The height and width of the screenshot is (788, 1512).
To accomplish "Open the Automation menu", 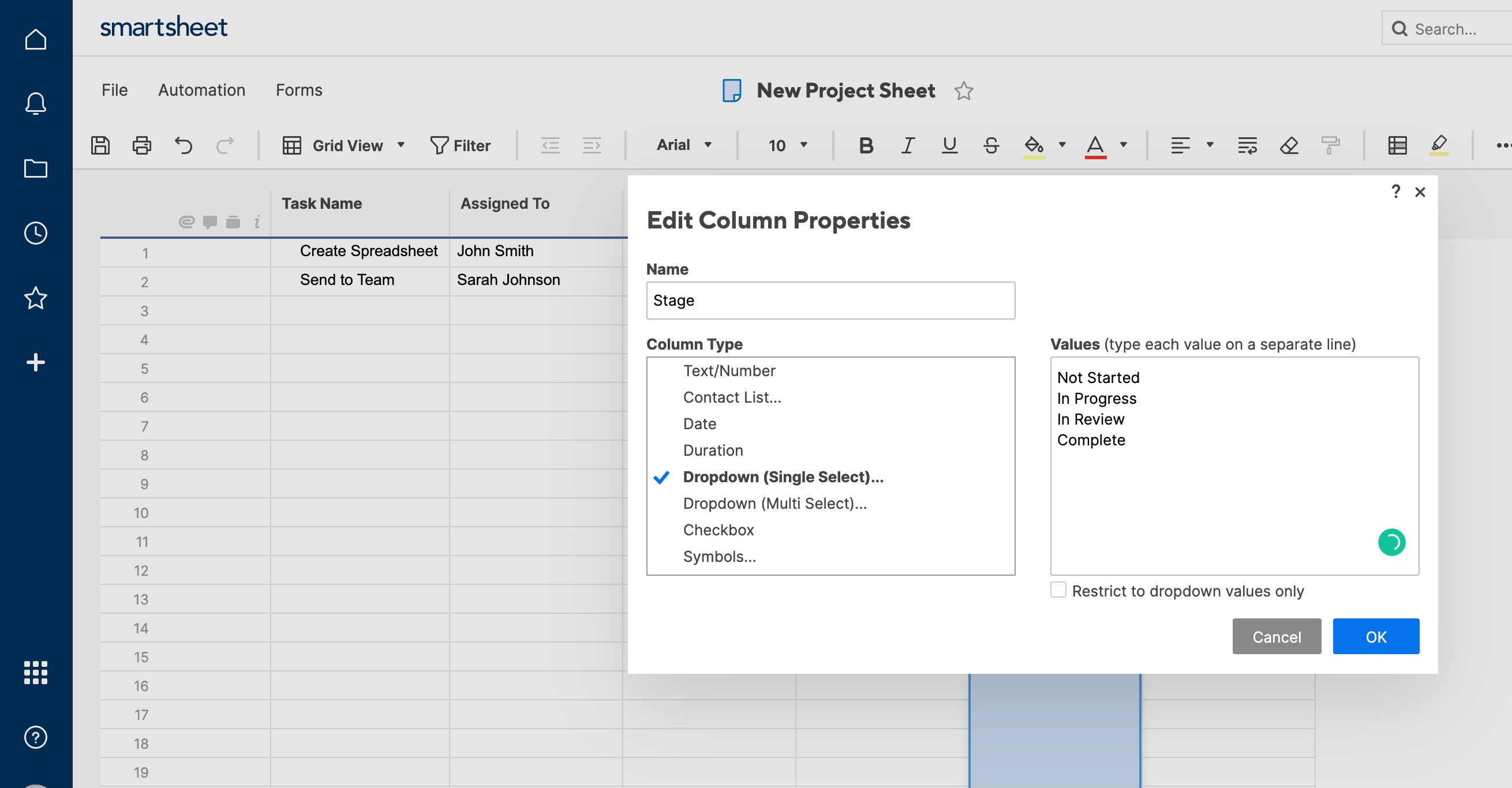I will (x=201, y=90).
